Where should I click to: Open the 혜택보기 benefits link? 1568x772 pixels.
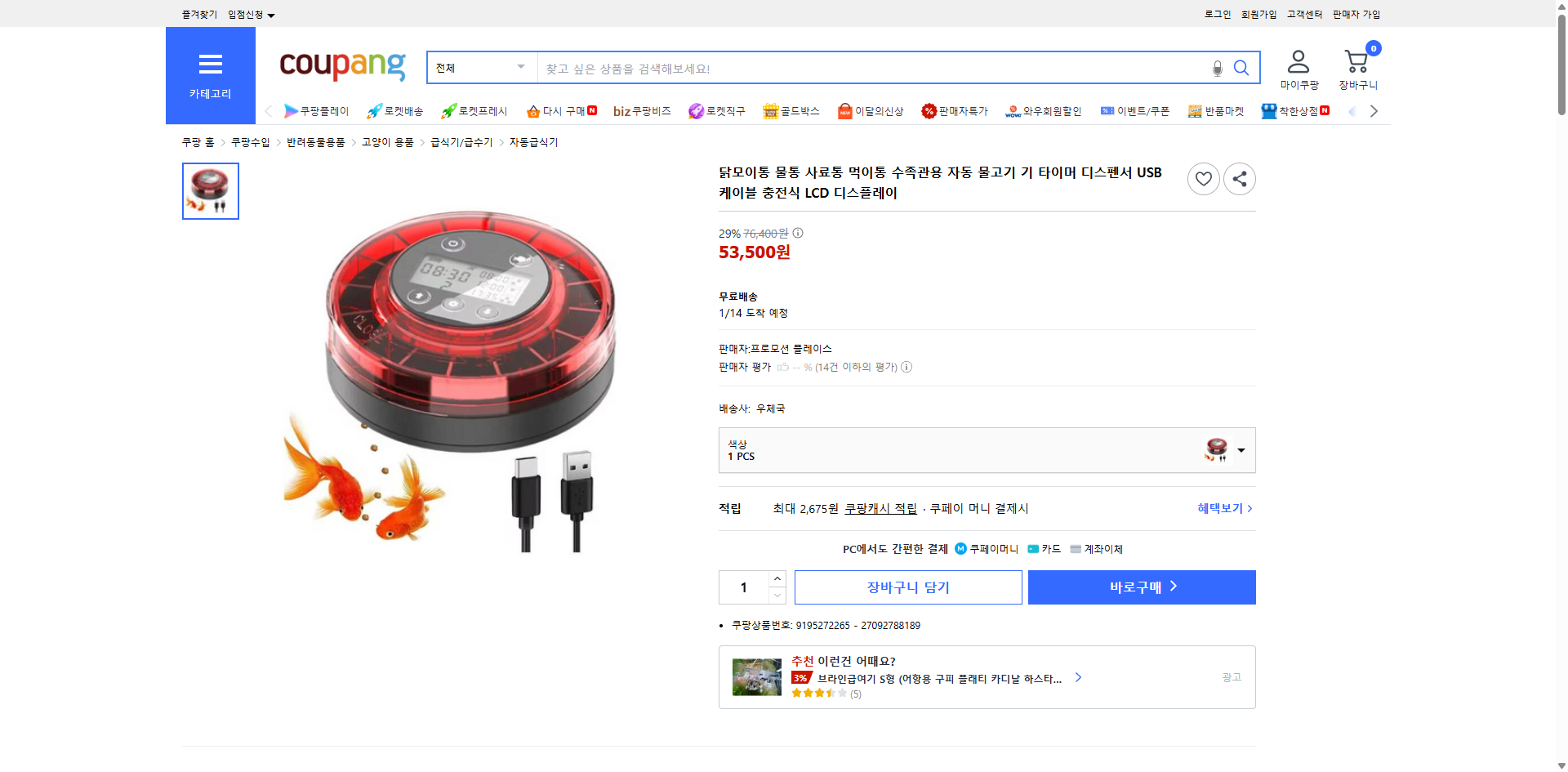click(1223, 507)
